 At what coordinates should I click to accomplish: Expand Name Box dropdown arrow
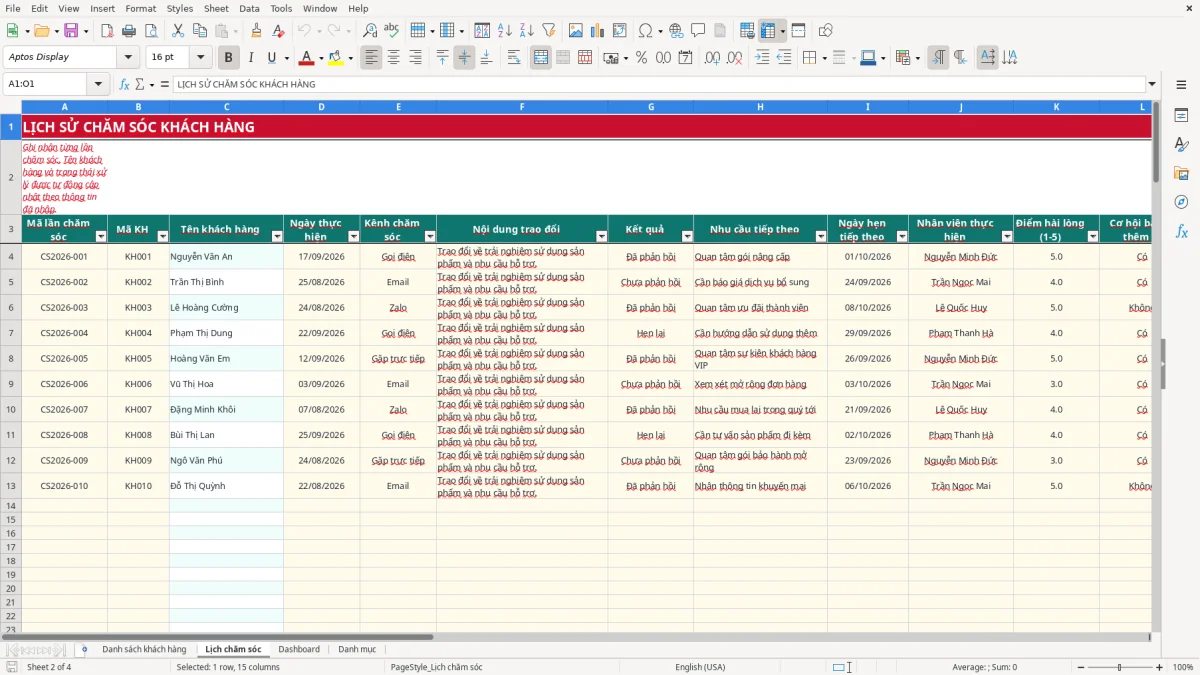[97, 84]
